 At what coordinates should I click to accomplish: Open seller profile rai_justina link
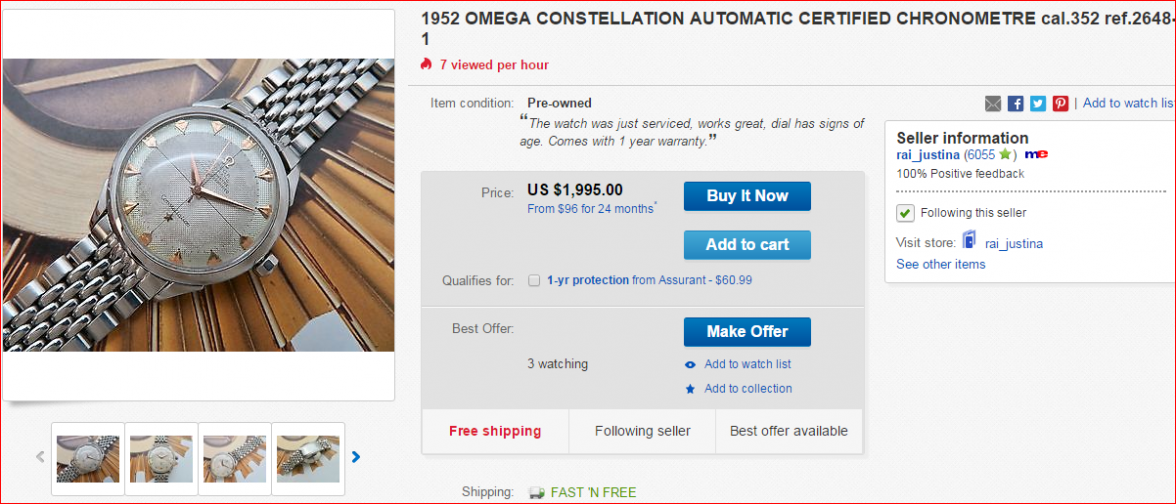tap(928, 155)
